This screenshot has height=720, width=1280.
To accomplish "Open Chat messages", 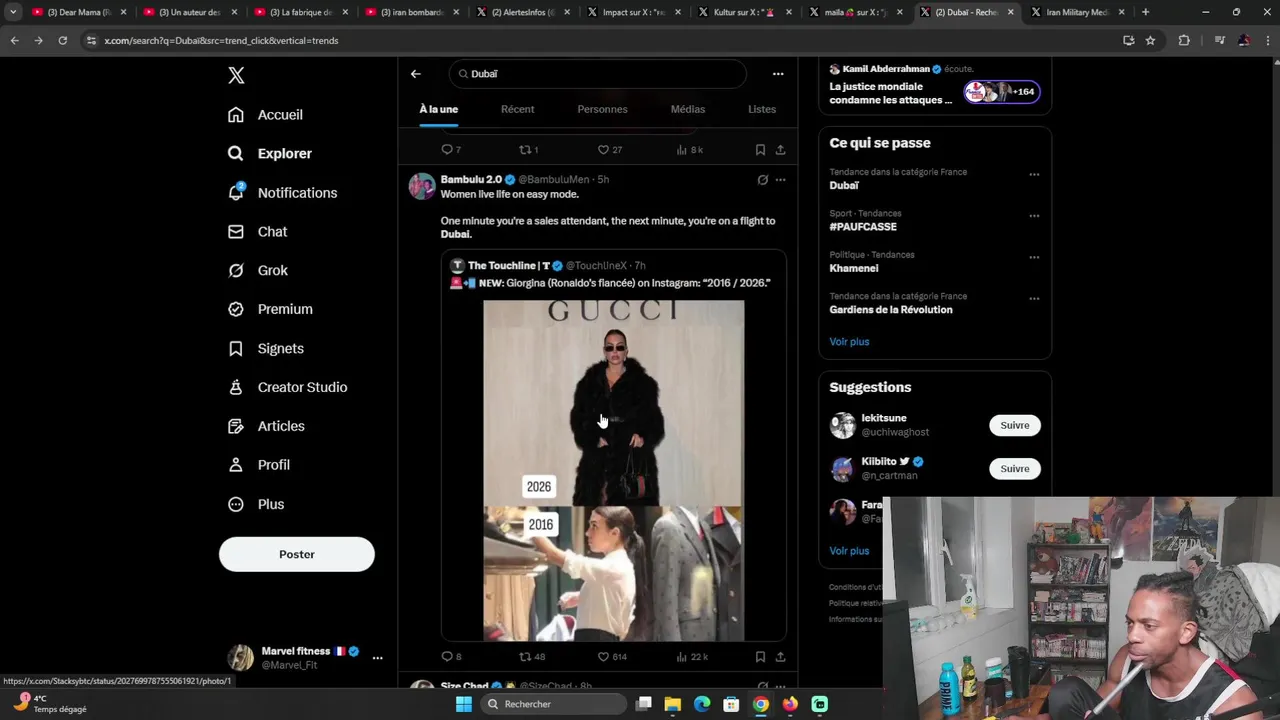I will 257,231.
